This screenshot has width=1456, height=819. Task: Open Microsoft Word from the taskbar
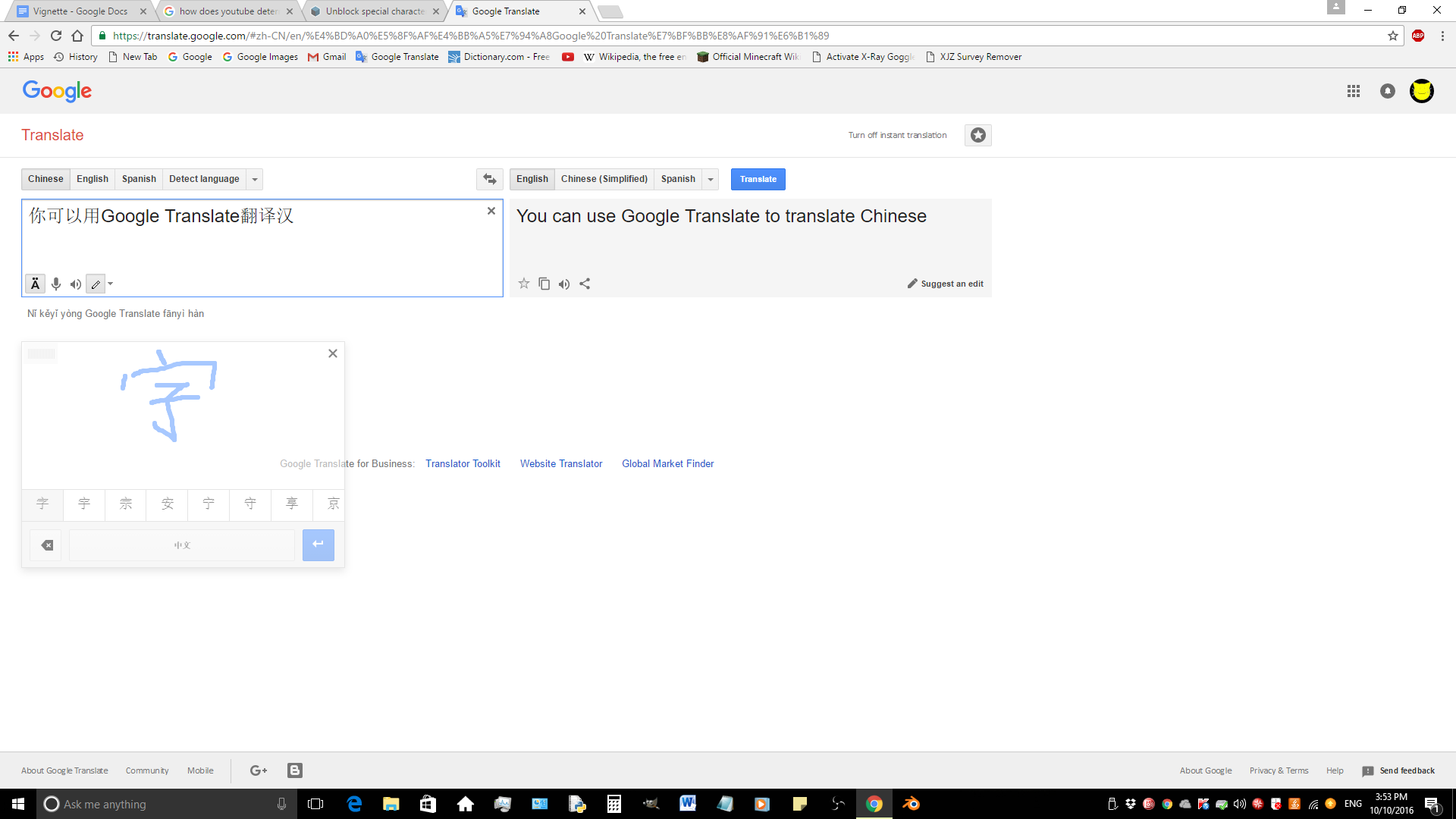(688, 804)
